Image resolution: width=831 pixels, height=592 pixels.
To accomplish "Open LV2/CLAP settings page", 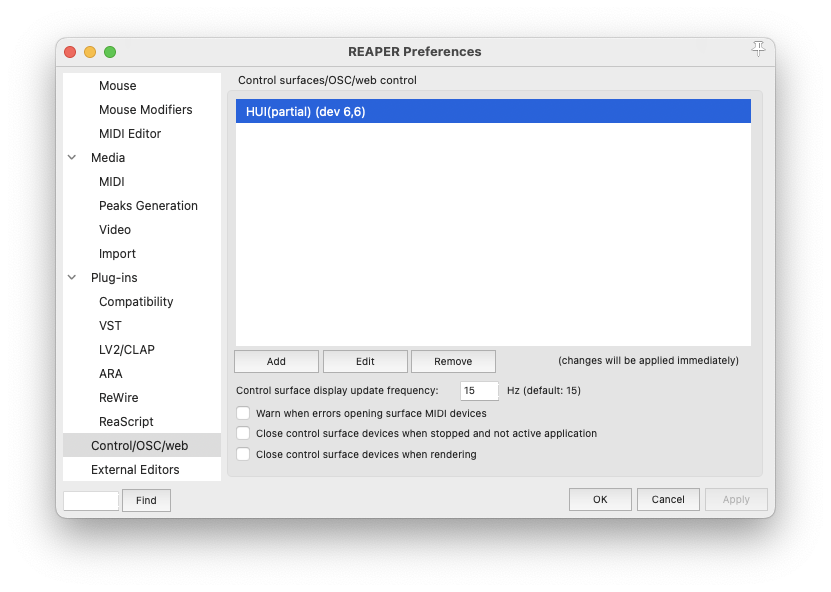I will 127,349.
